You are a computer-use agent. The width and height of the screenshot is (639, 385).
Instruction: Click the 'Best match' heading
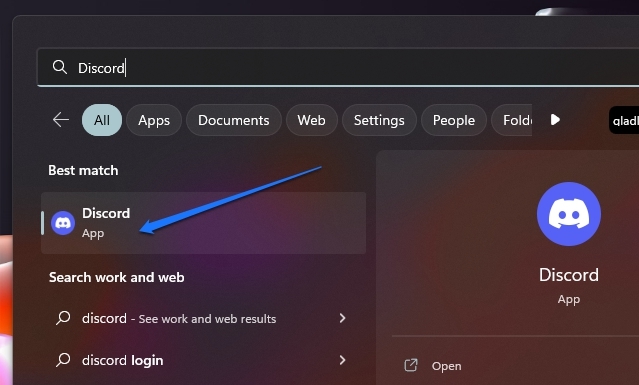[83, 170]
